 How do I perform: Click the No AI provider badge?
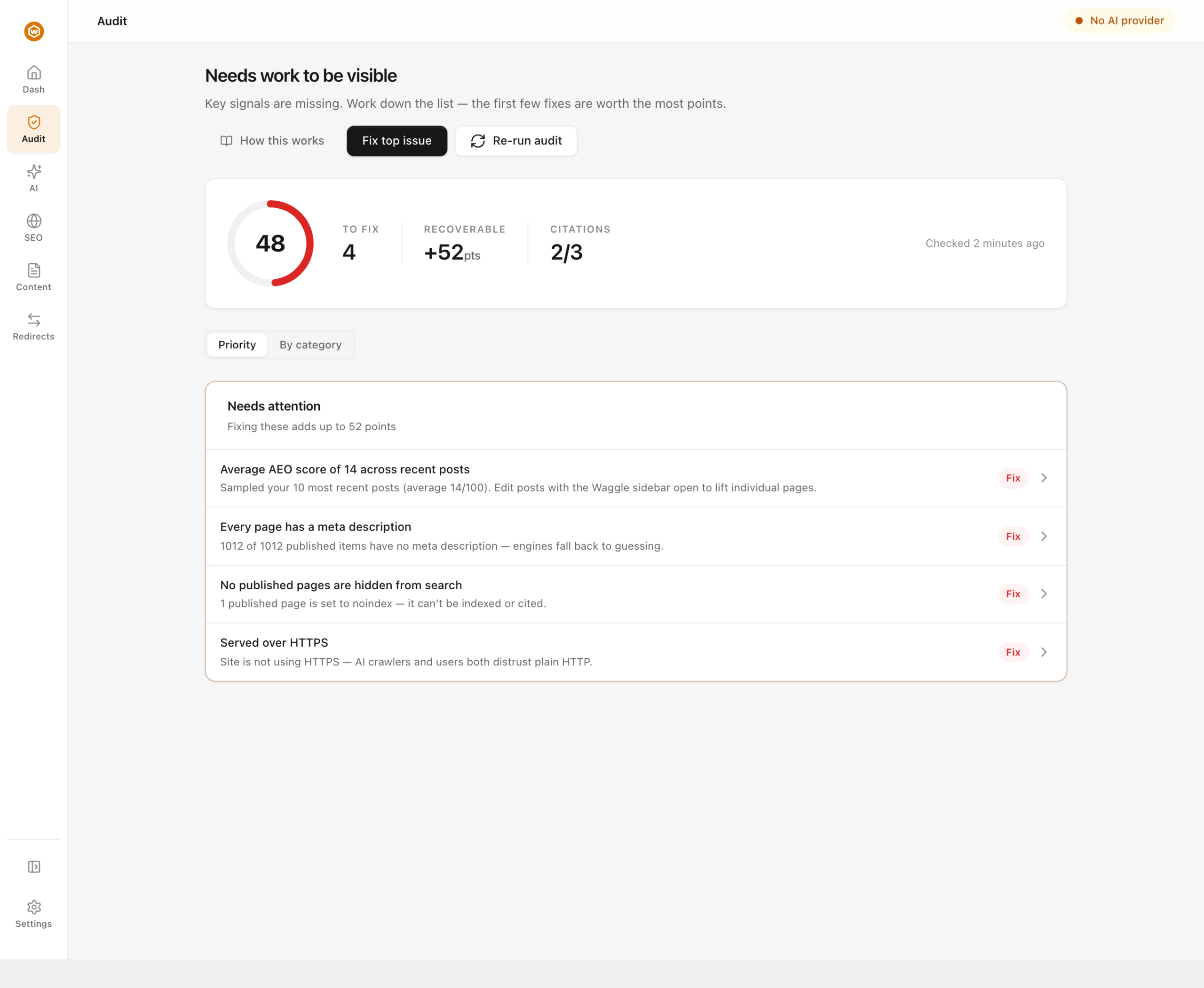(1119, 21)
